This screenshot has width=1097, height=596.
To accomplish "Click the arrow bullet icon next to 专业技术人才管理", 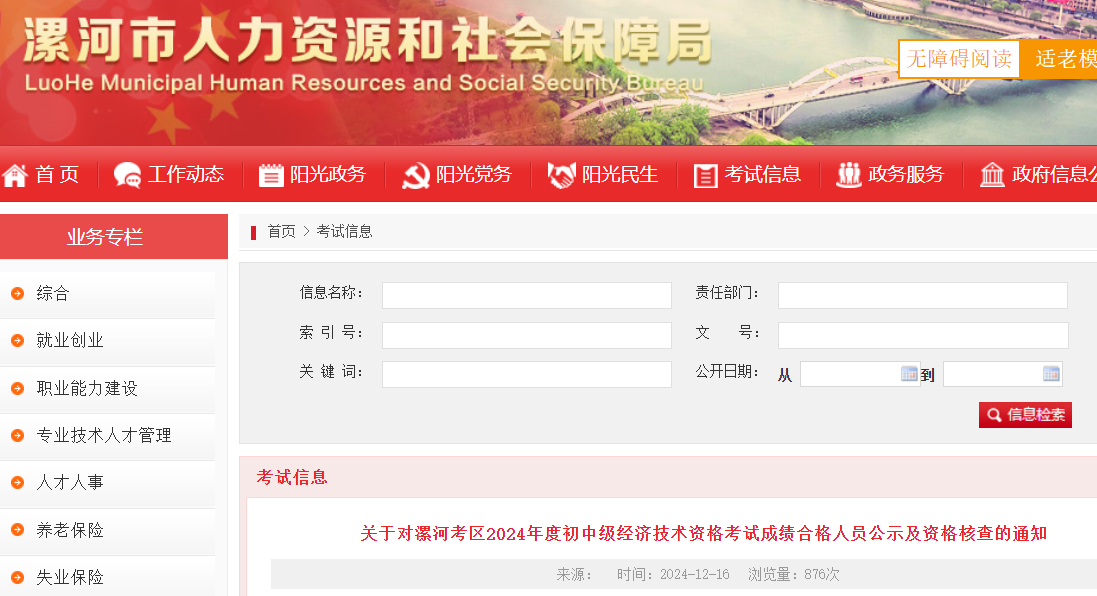I will [x=17, y=435].
